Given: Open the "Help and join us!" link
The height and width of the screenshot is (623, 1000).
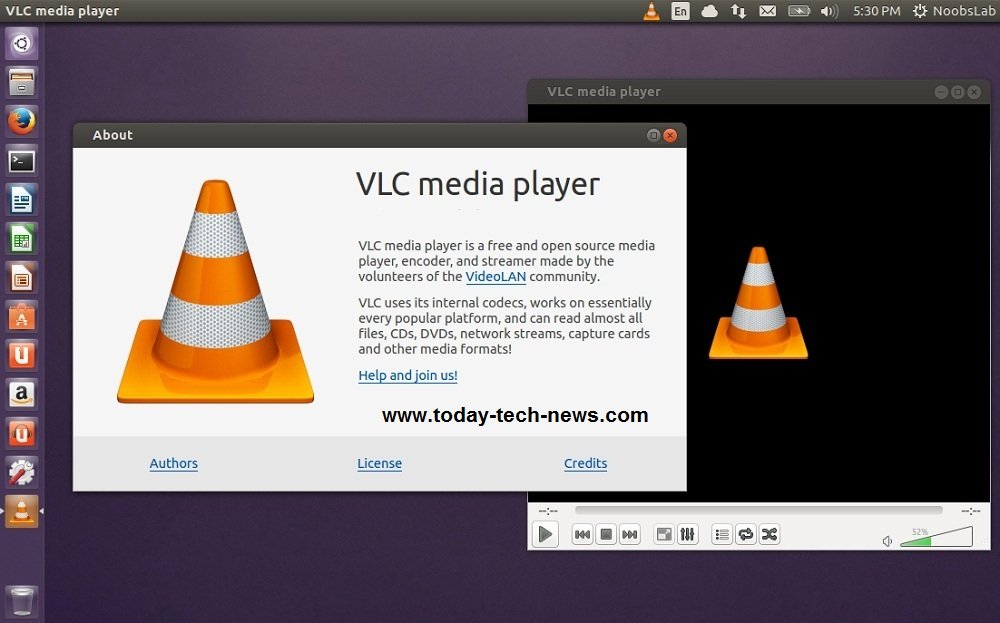Looking at the screenshot, I should (407, 375).
